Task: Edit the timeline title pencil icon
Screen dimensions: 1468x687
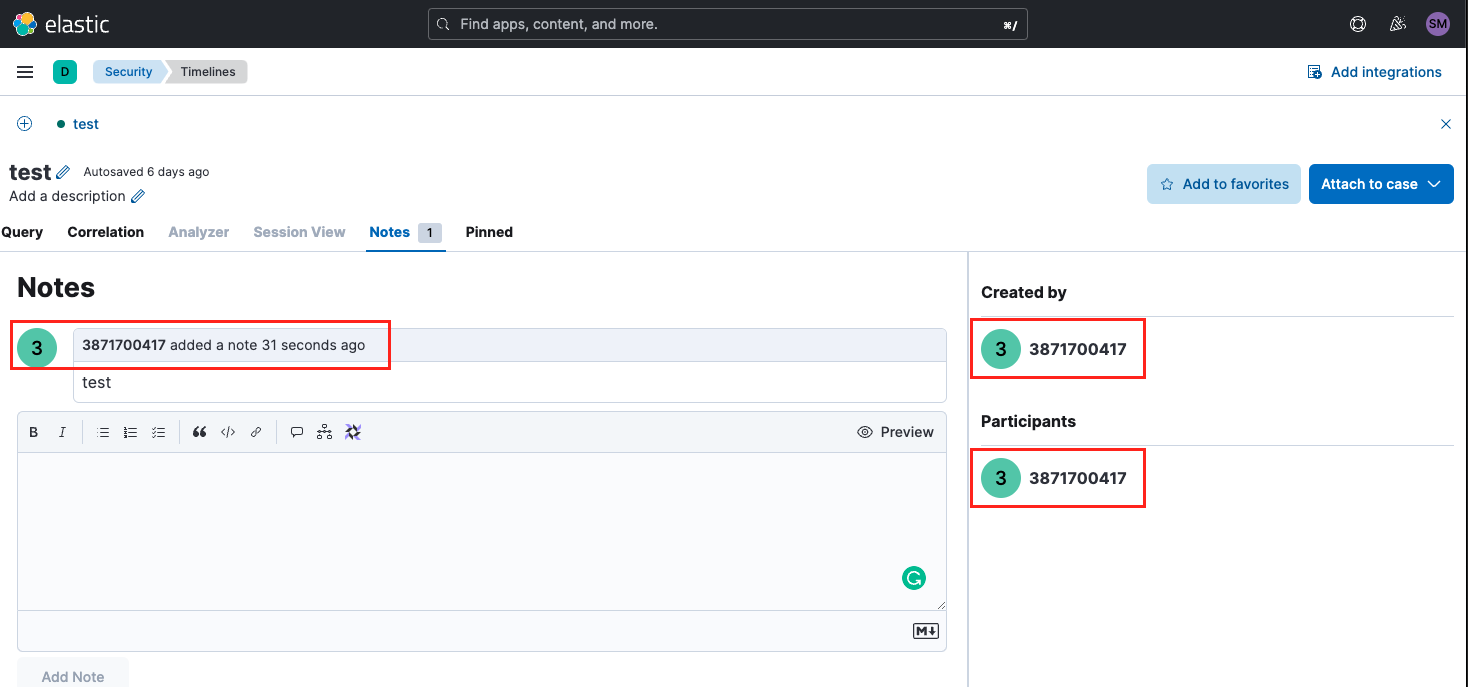Action: pos(63,172)
